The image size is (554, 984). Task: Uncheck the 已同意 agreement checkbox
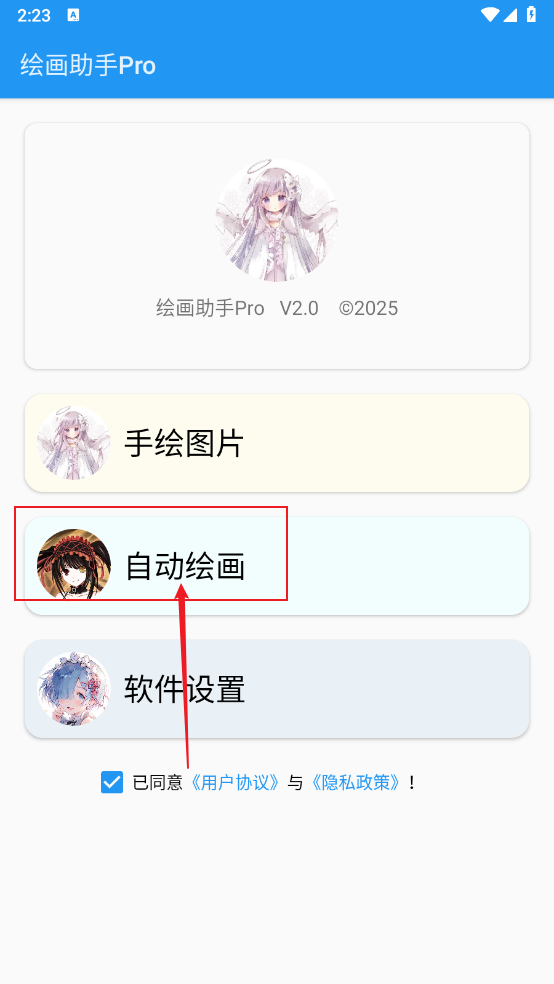coord(112,783)
